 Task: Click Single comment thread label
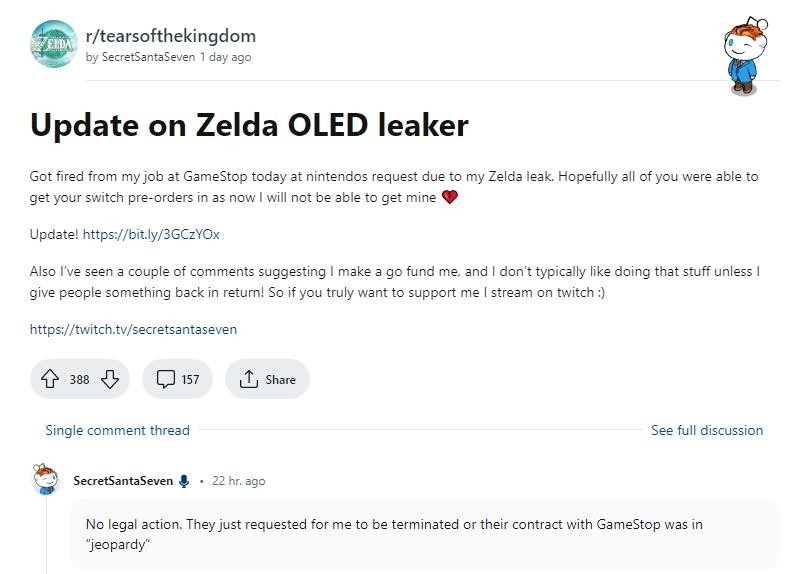[117, 430]
